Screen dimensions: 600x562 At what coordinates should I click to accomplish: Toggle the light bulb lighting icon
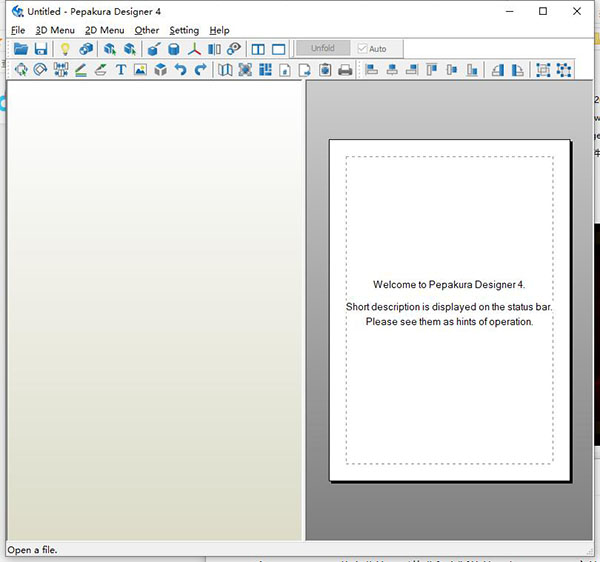click(x=66, y=49)
